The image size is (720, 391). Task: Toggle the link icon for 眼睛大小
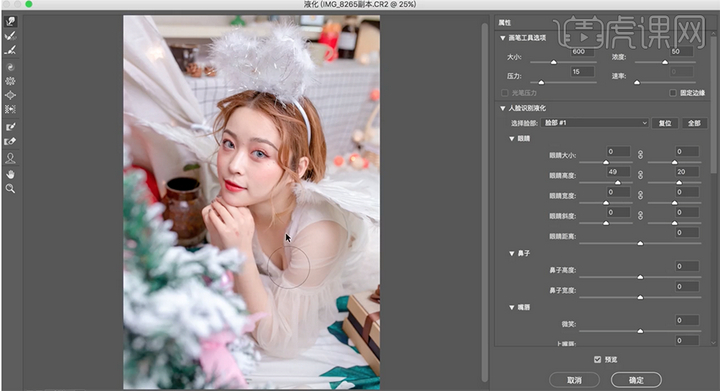[x=640, y=155]
